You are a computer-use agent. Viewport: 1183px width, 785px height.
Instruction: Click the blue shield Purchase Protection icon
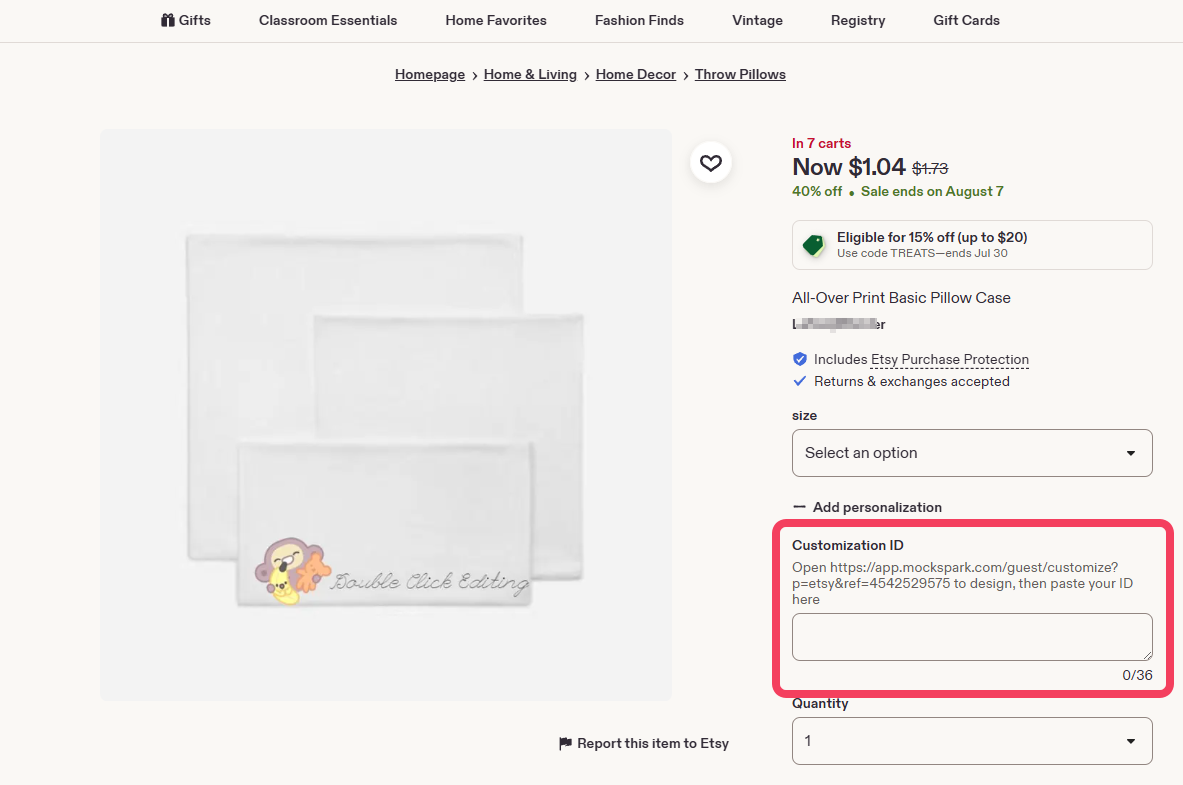pyautogui.click(x=800, y=359)
